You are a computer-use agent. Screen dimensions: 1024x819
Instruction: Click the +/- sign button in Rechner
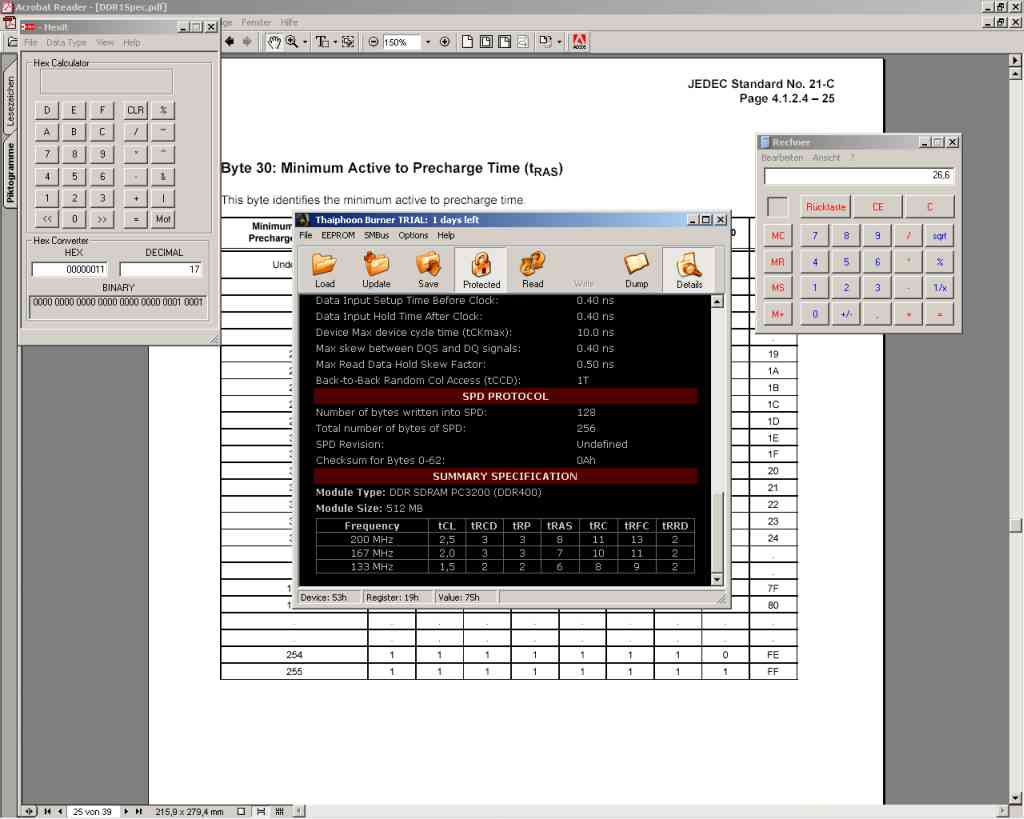[846, 314]
